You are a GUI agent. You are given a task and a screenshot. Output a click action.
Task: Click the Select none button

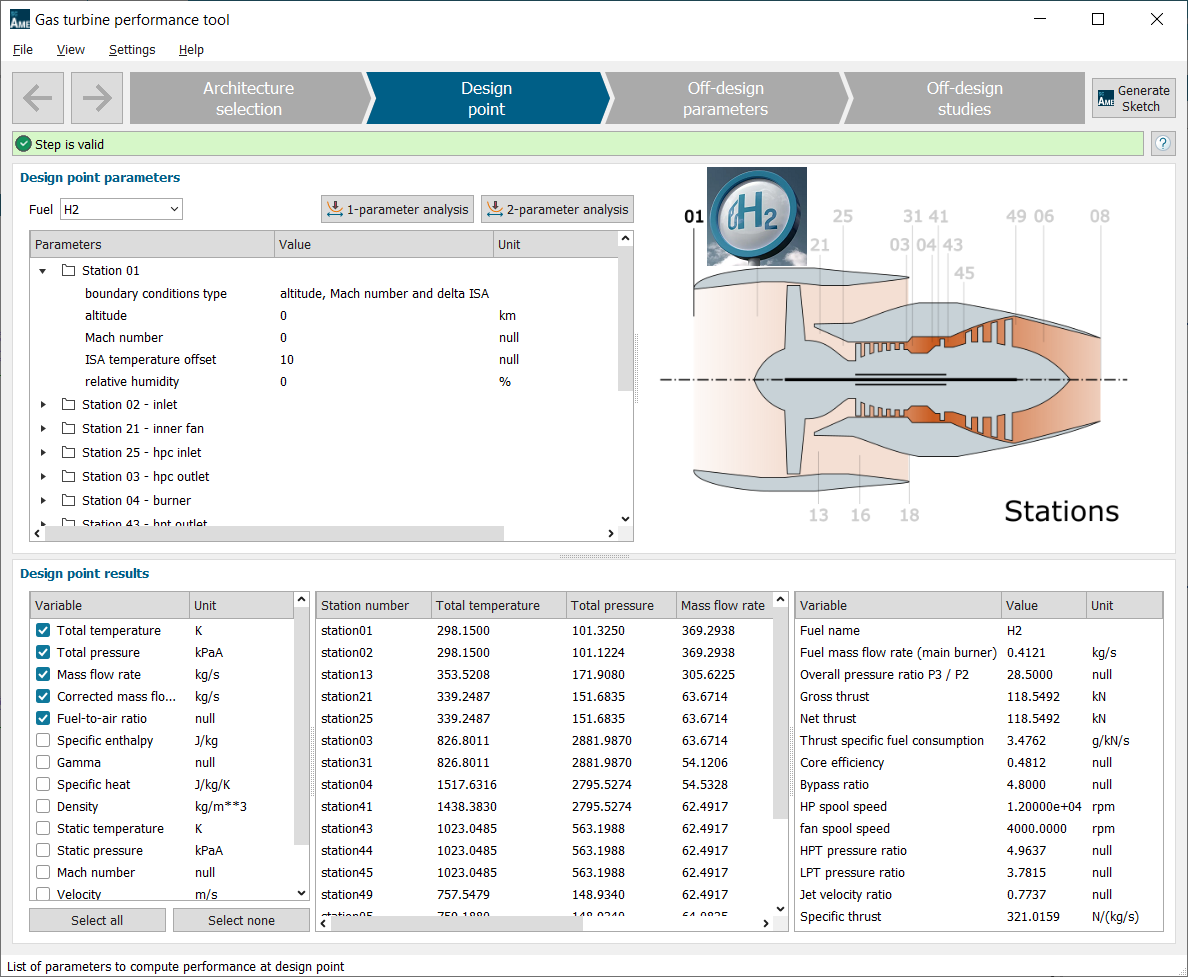(241, 919)
